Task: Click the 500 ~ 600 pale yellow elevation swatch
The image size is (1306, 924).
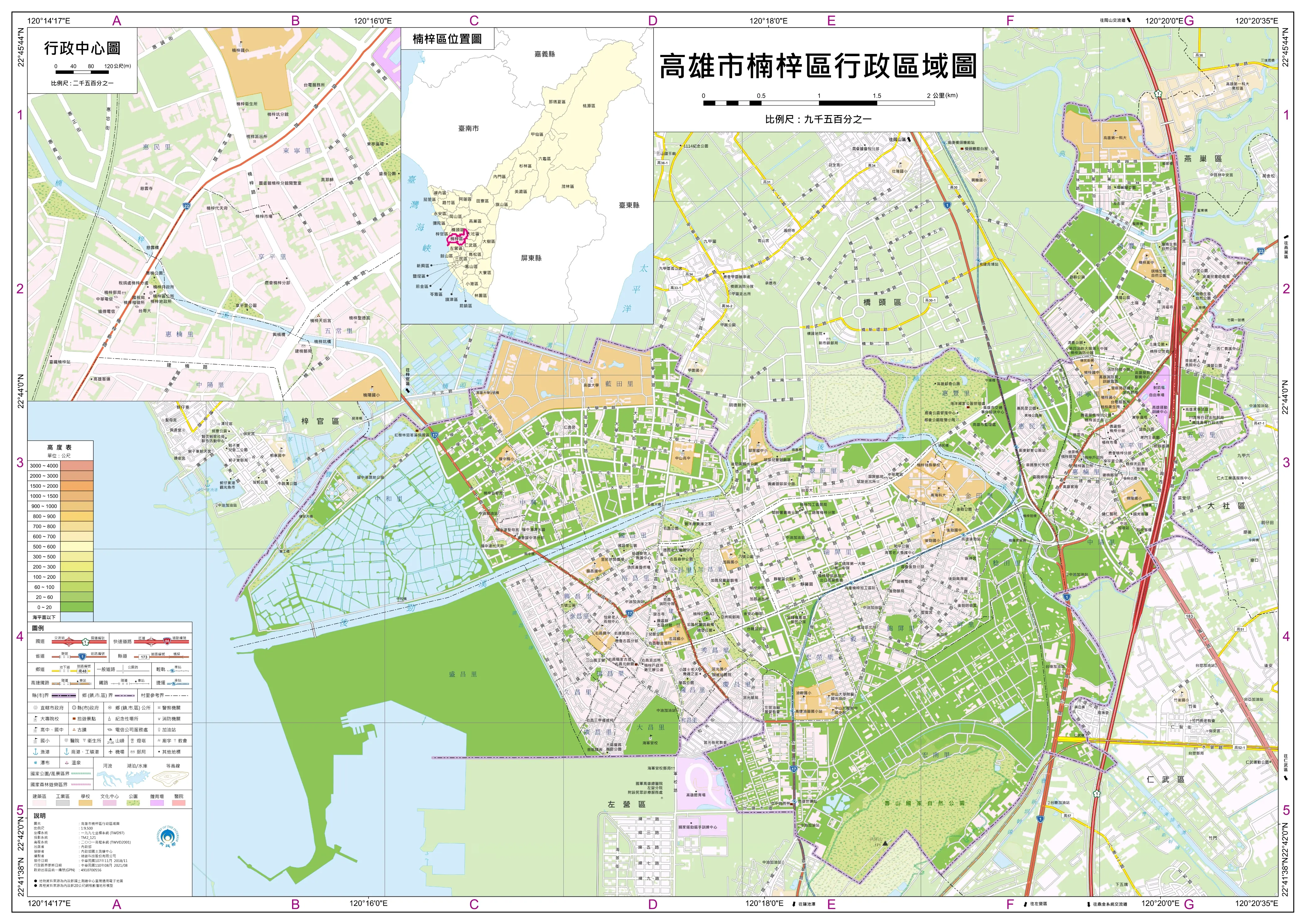Action: (x=77, y=546)
